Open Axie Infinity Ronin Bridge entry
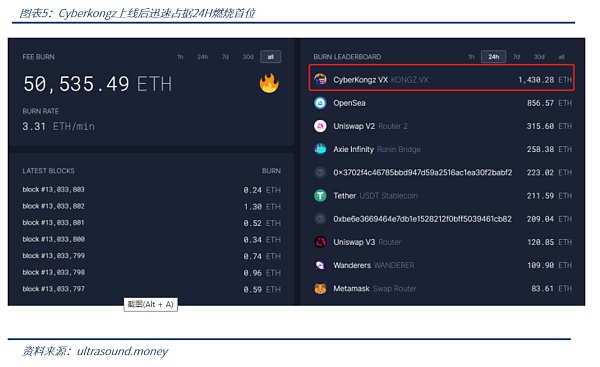 point(442,149)
